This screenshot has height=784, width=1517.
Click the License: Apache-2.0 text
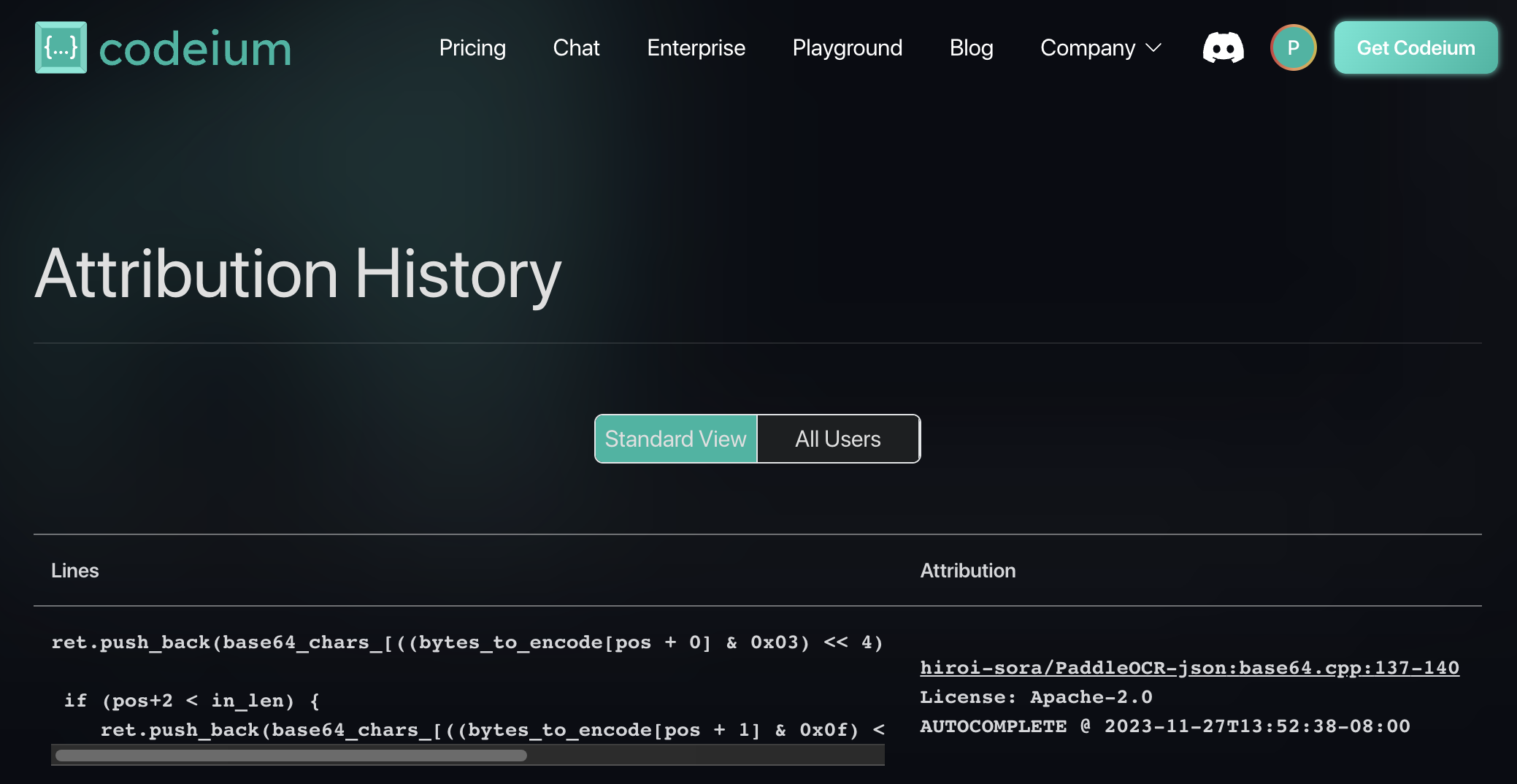1036,697
